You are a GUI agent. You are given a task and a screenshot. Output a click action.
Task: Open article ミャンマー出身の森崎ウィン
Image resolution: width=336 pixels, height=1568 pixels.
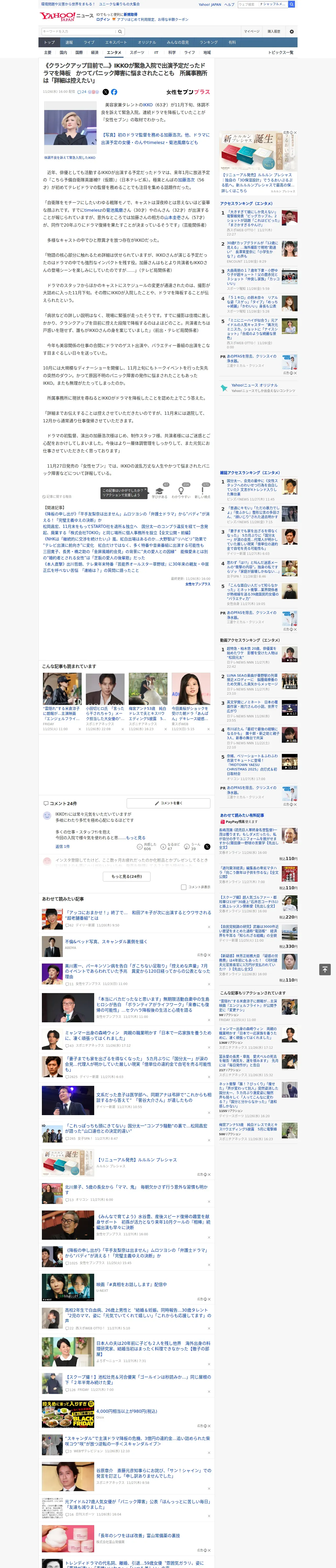click(x=138, y=1035)
